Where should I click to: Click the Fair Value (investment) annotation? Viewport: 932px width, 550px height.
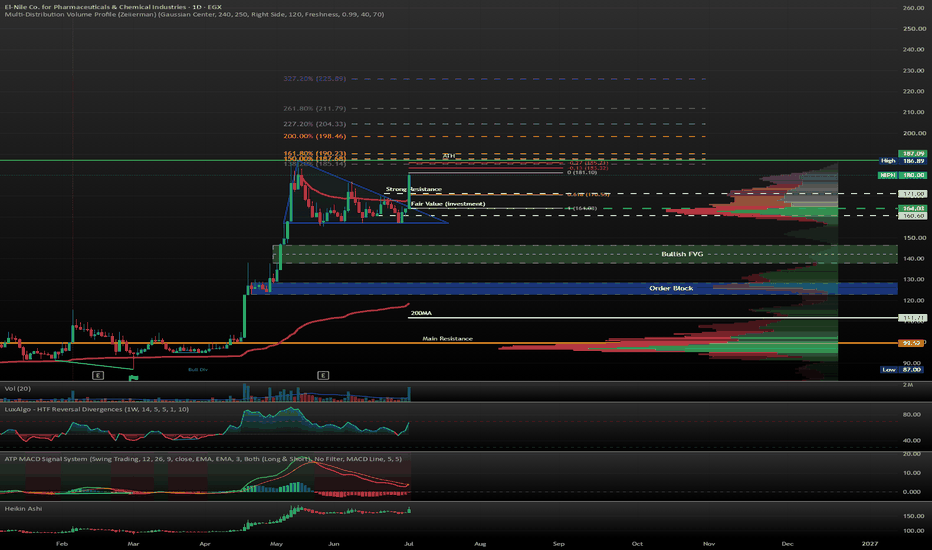click(448, 204)
